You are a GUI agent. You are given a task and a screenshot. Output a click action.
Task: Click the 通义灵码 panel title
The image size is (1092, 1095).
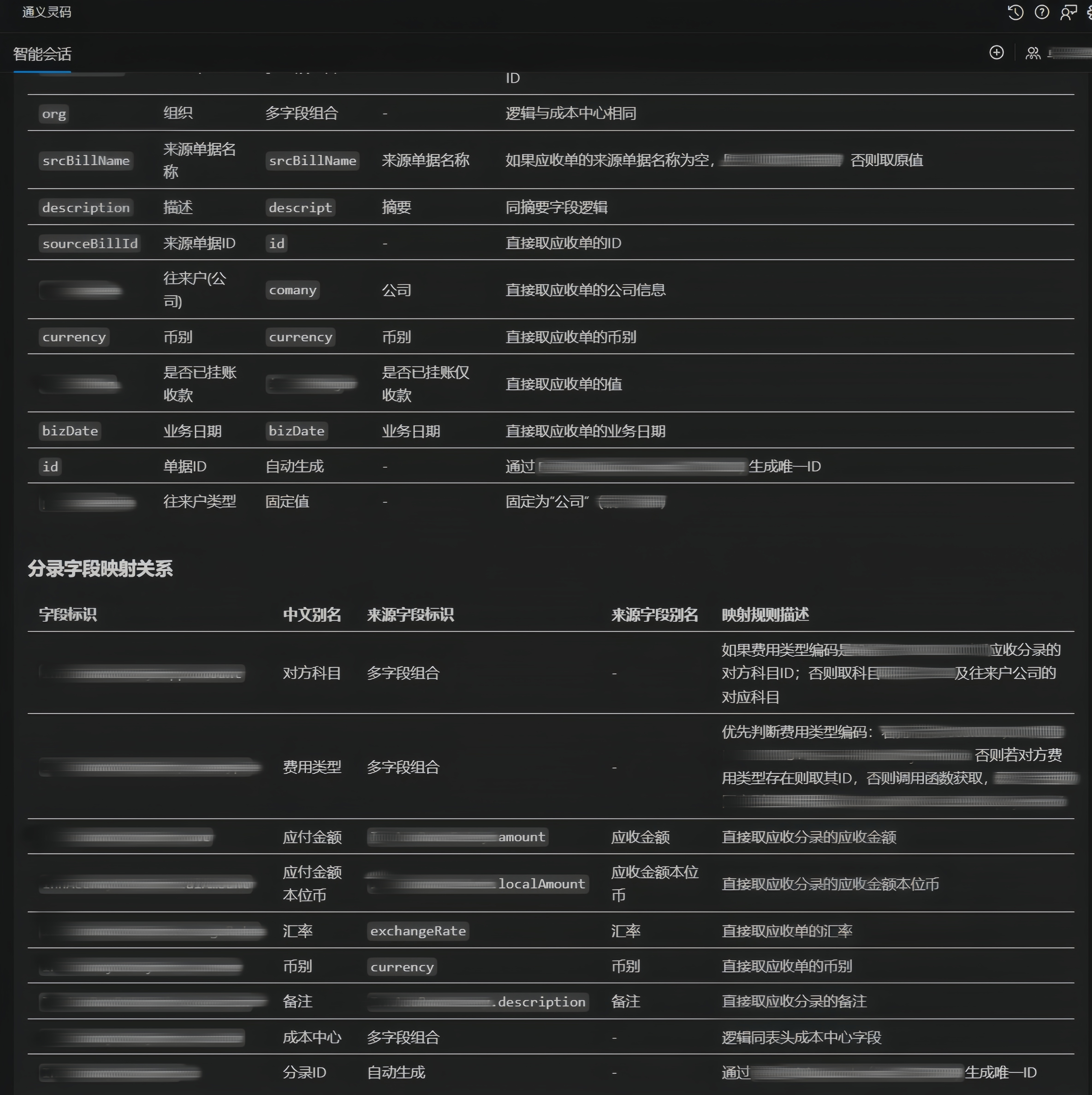[47, 12]
